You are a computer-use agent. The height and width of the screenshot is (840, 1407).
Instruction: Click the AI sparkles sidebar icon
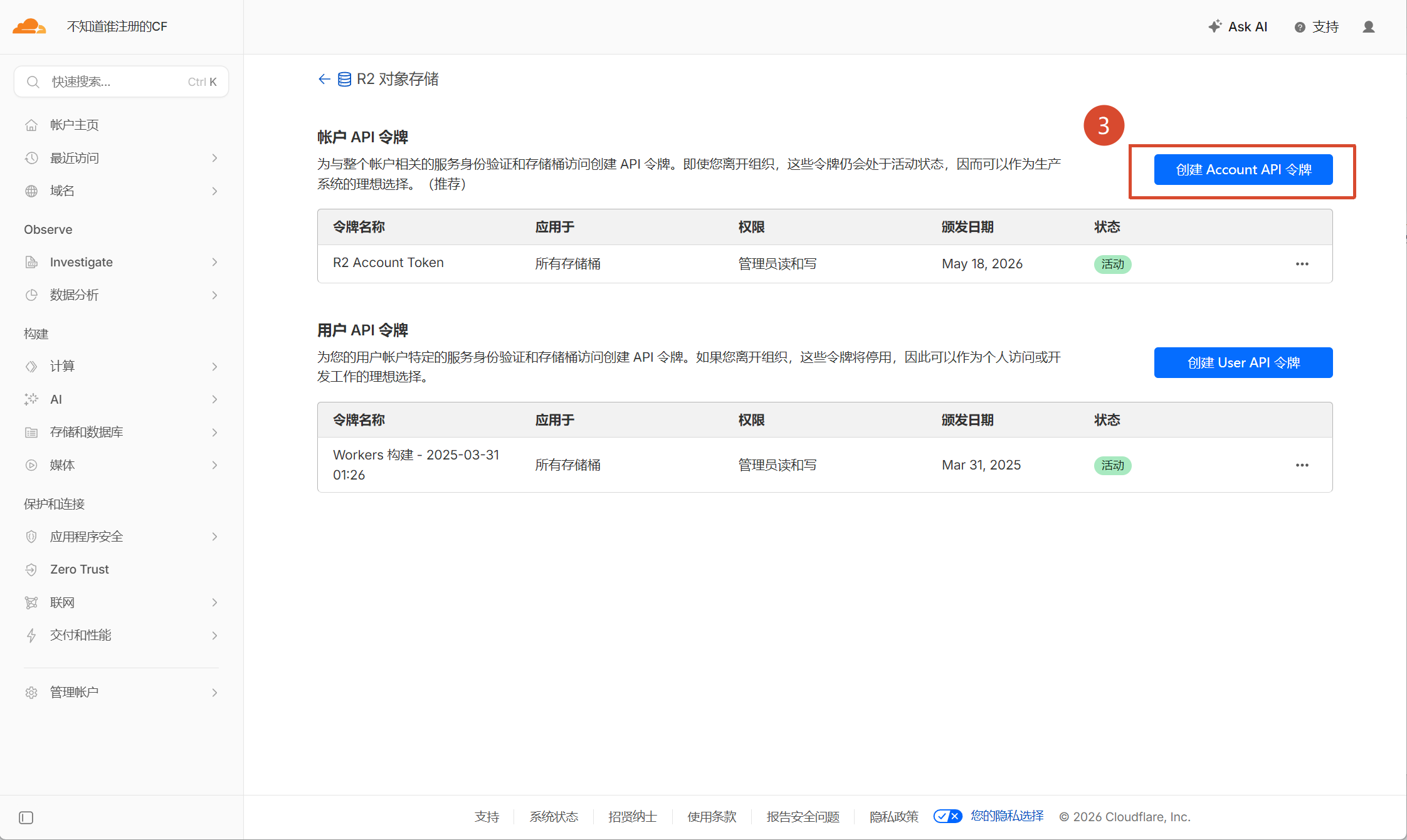[x=31, y=399]
